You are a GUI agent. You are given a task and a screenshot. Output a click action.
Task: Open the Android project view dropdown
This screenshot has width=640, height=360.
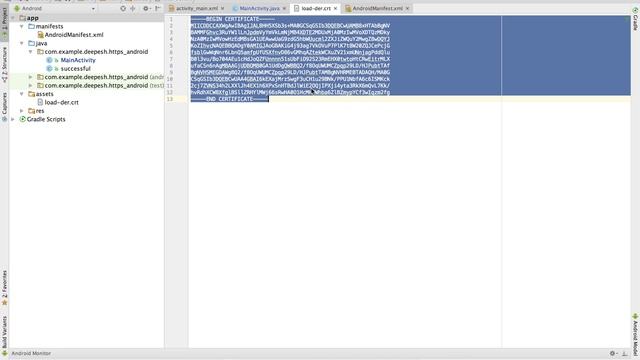55,8
